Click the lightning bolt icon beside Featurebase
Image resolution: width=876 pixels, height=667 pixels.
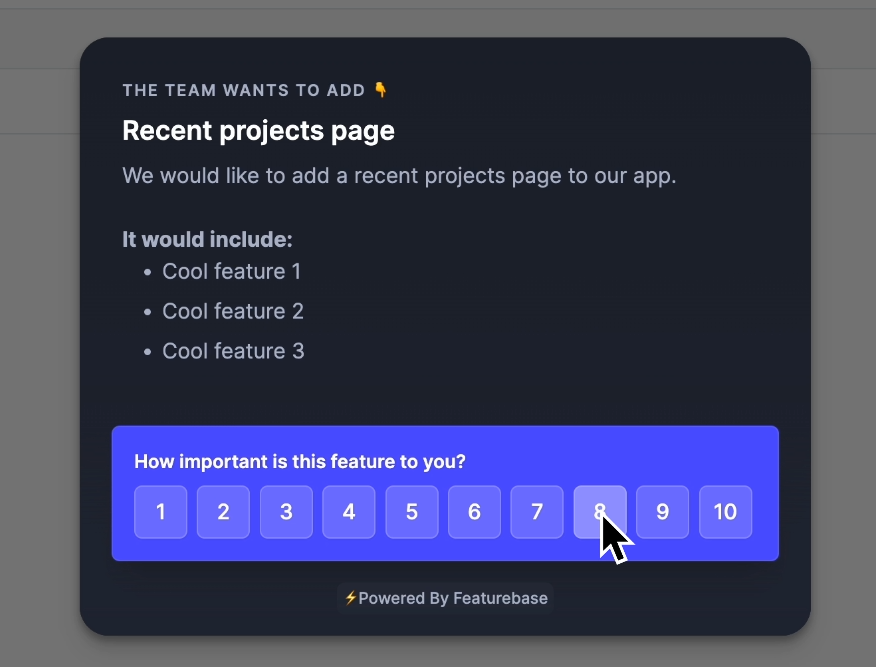[350, 598]
